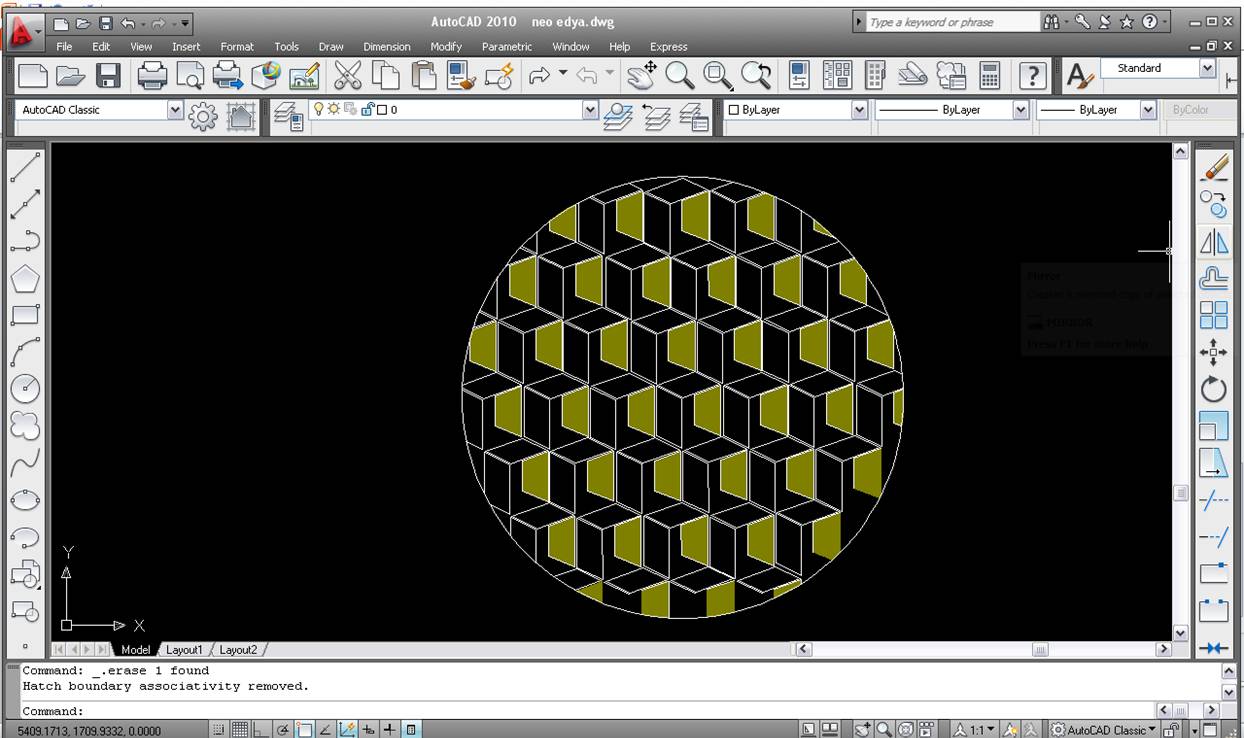
Task: Click the annotation scale 1:1 button
Action: 978,730
